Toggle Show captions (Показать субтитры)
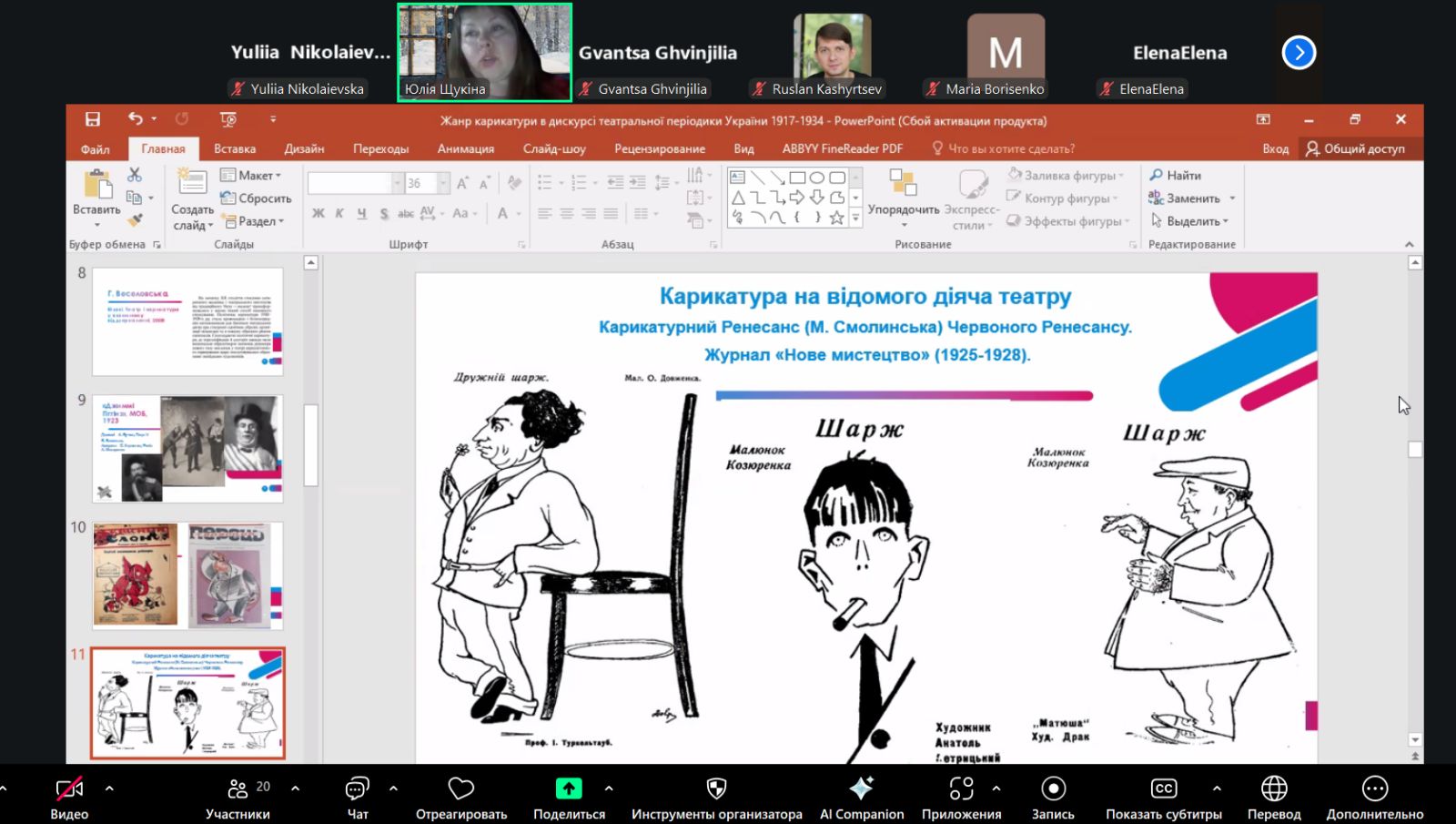Screen dimensions: 1456x824 click(1163, 788)
